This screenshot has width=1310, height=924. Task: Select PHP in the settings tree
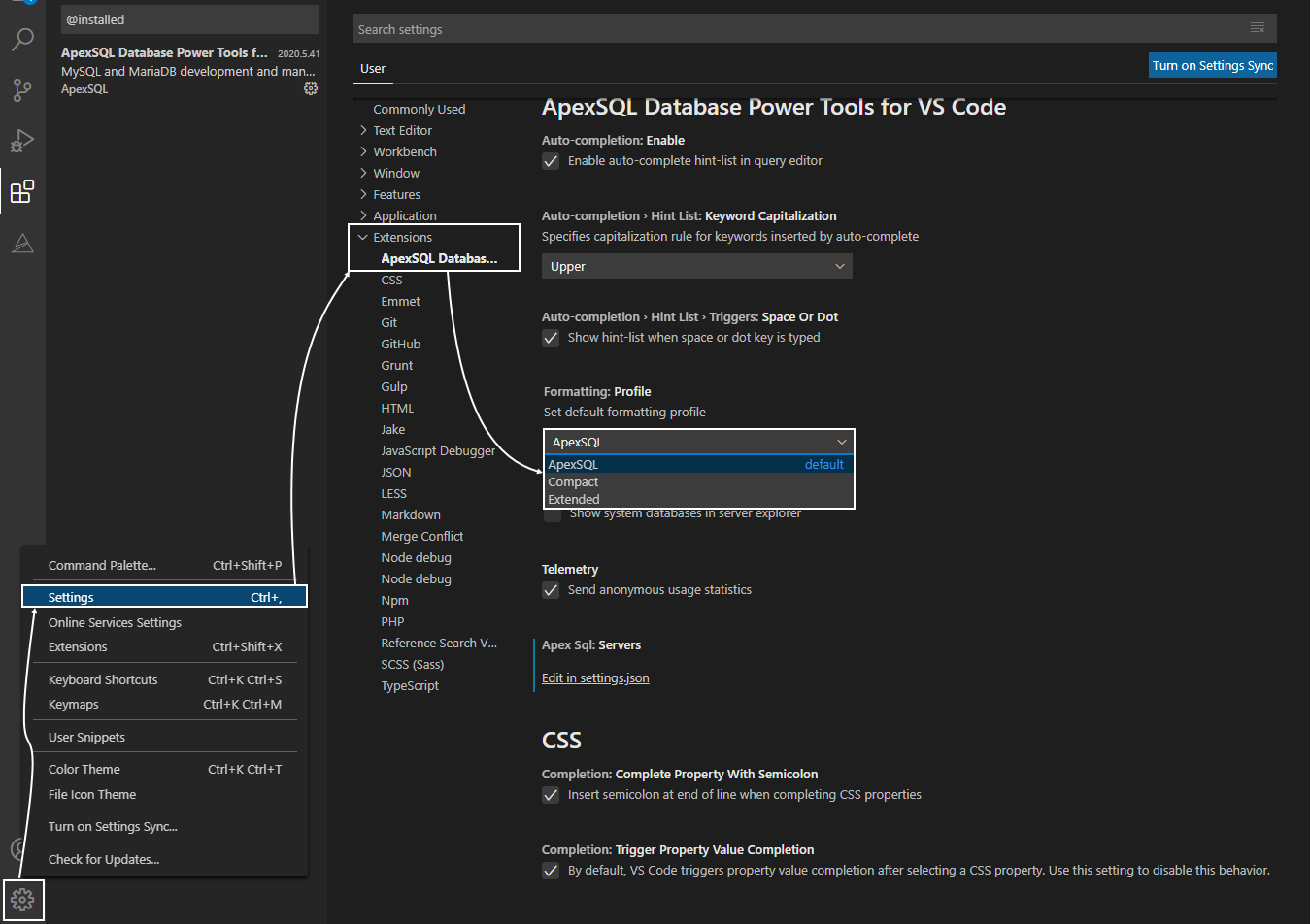point(392,621)
